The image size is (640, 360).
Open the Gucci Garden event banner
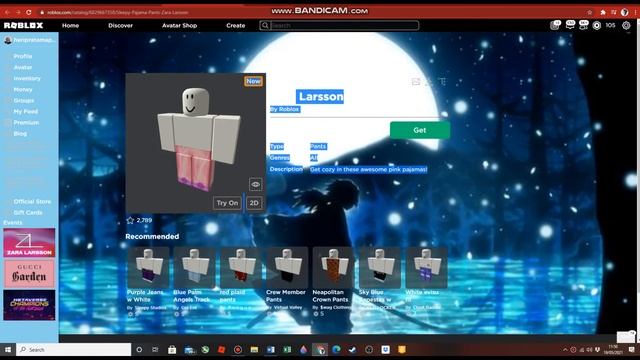(29, 273)
